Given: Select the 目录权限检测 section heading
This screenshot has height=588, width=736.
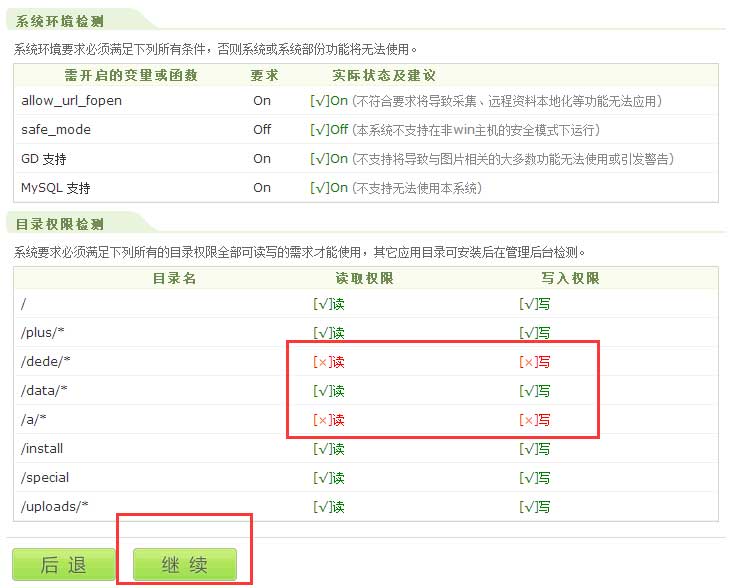Looking at the screenshot, I should [59, 224].
